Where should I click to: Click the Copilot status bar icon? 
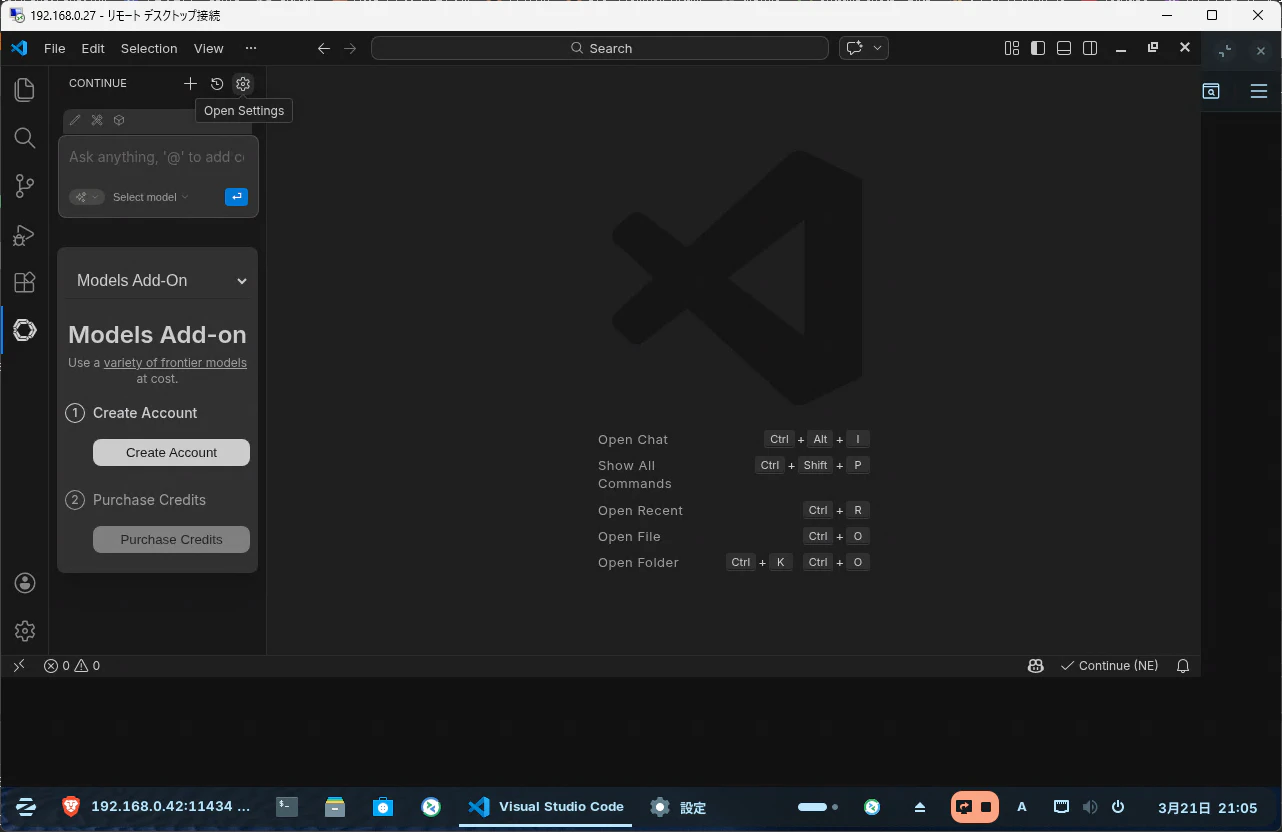click(x=1036, y=666)
